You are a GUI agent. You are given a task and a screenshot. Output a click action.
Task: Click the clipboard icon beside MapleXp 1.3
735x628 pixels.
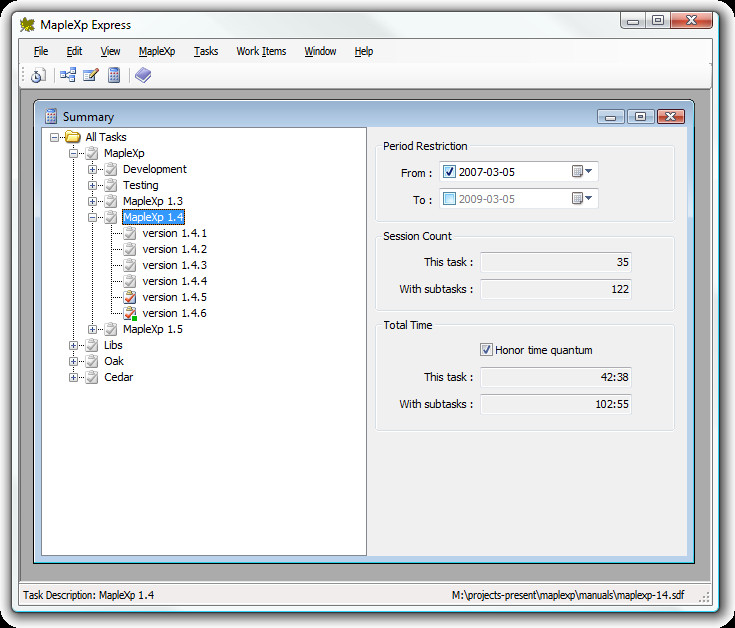point(111,201)
